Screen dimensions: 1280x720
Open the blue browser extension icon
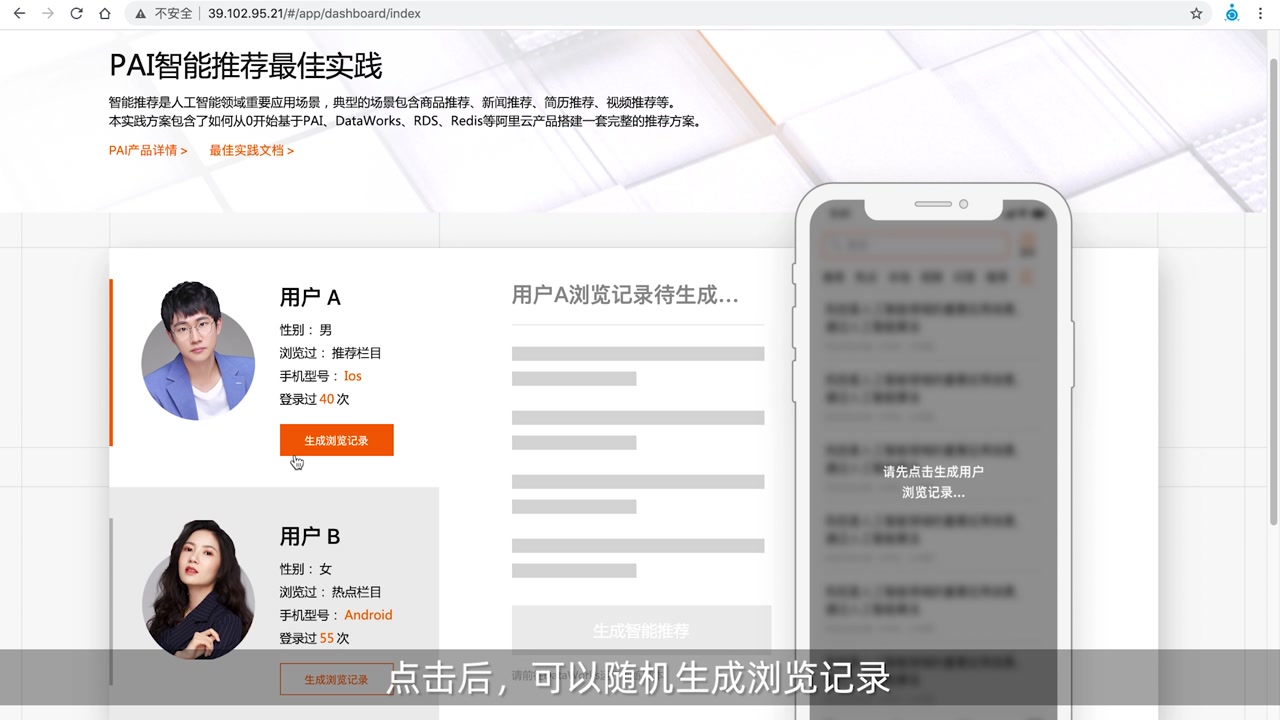1232,14
